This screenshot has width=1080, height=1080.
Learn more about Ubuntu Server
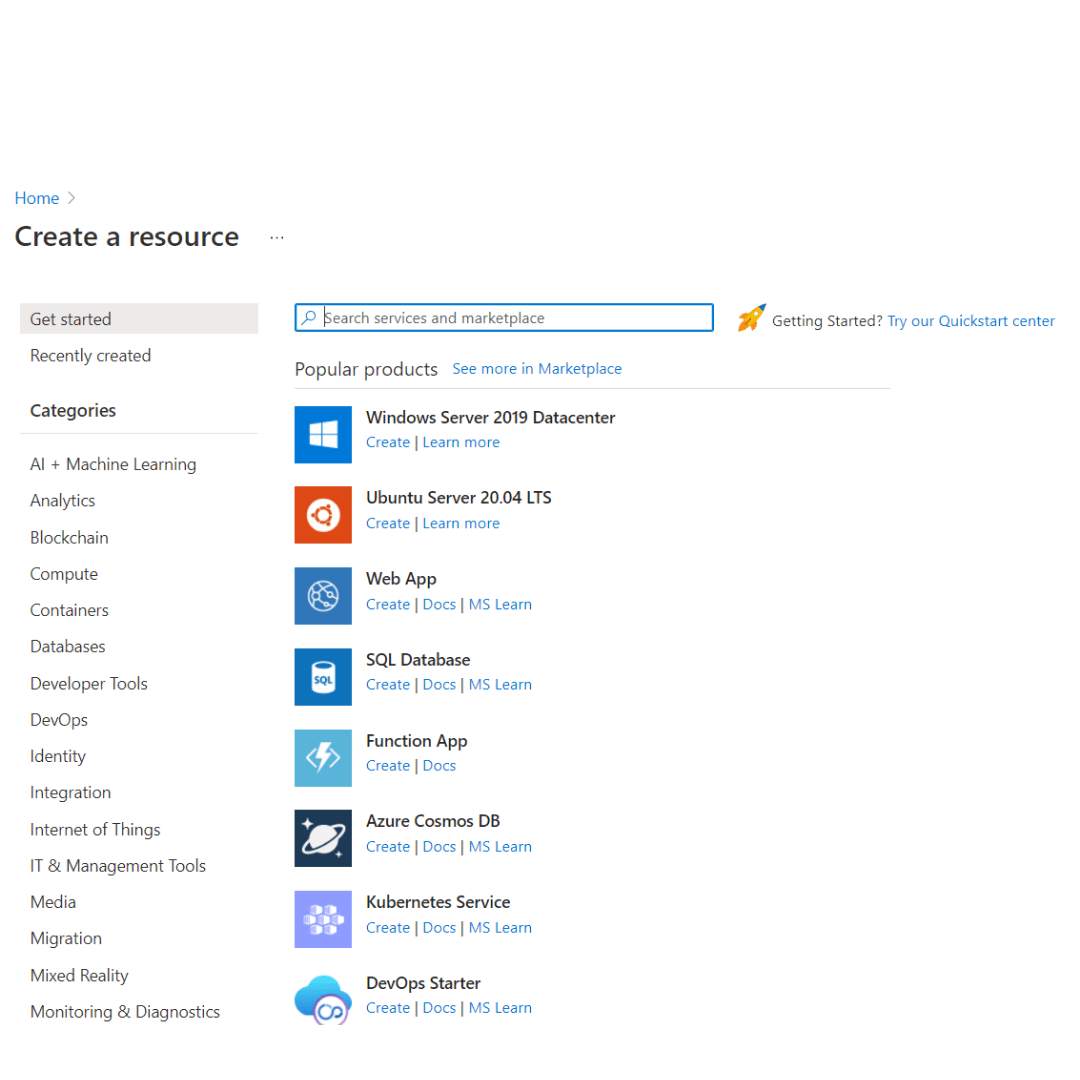[x=461, y=523]
